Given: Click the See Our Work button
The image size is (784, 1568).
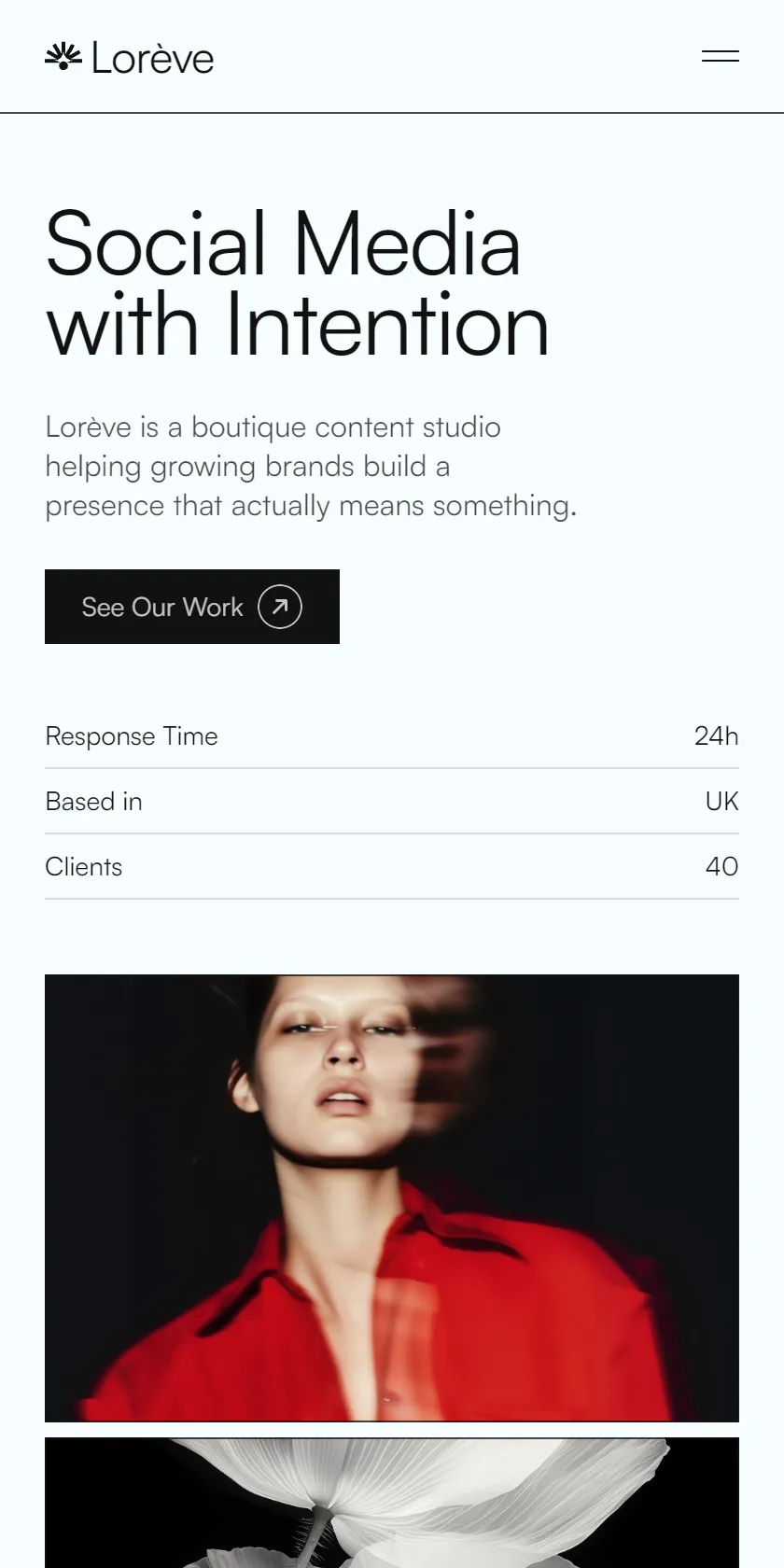Looking at the screenshot, I should [192, 607].
